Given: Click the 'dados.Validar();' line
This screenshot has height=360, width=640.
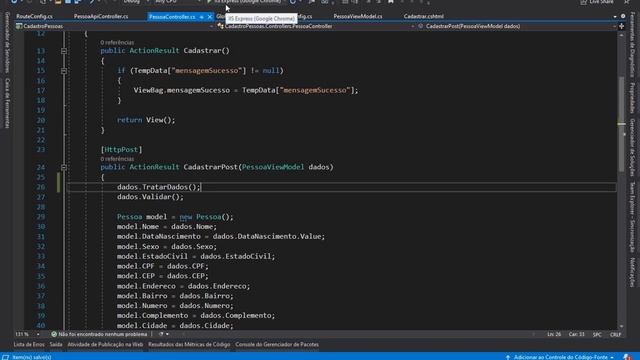Looking at the screenshot, I should pos(150,197).
